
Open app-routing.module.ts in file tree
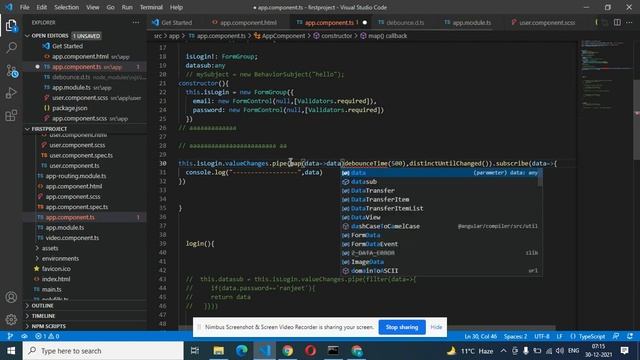pos(76,176)
